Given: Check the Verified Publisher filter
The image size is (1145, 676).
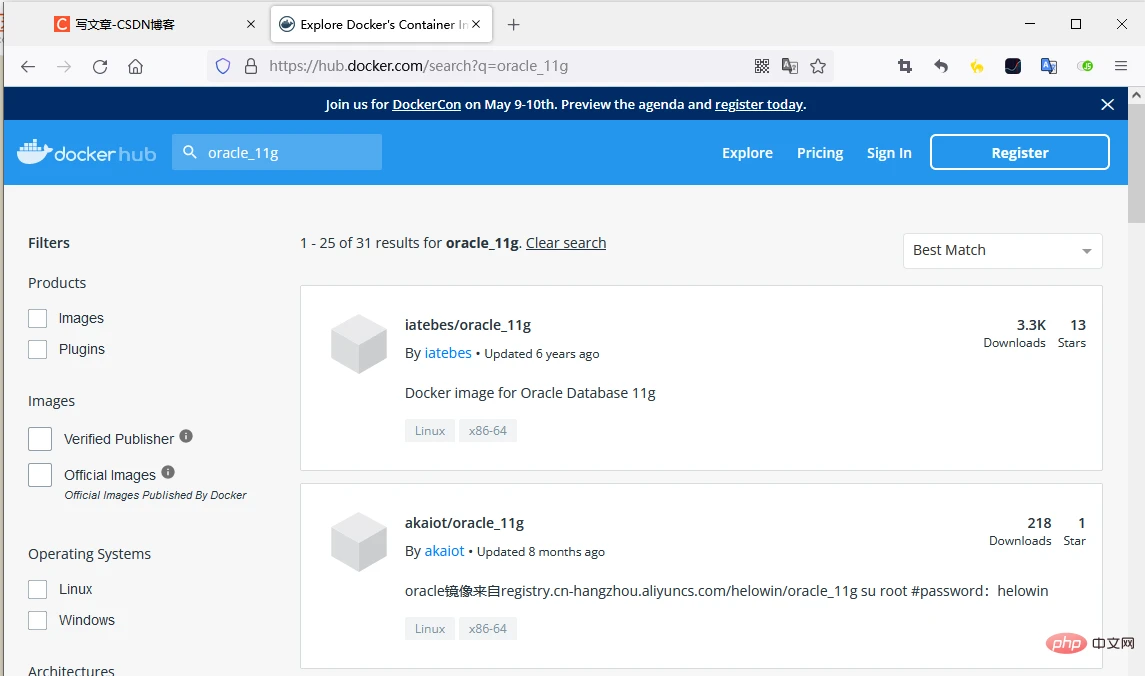Looking at the screenshot, I should click(40, 439).
